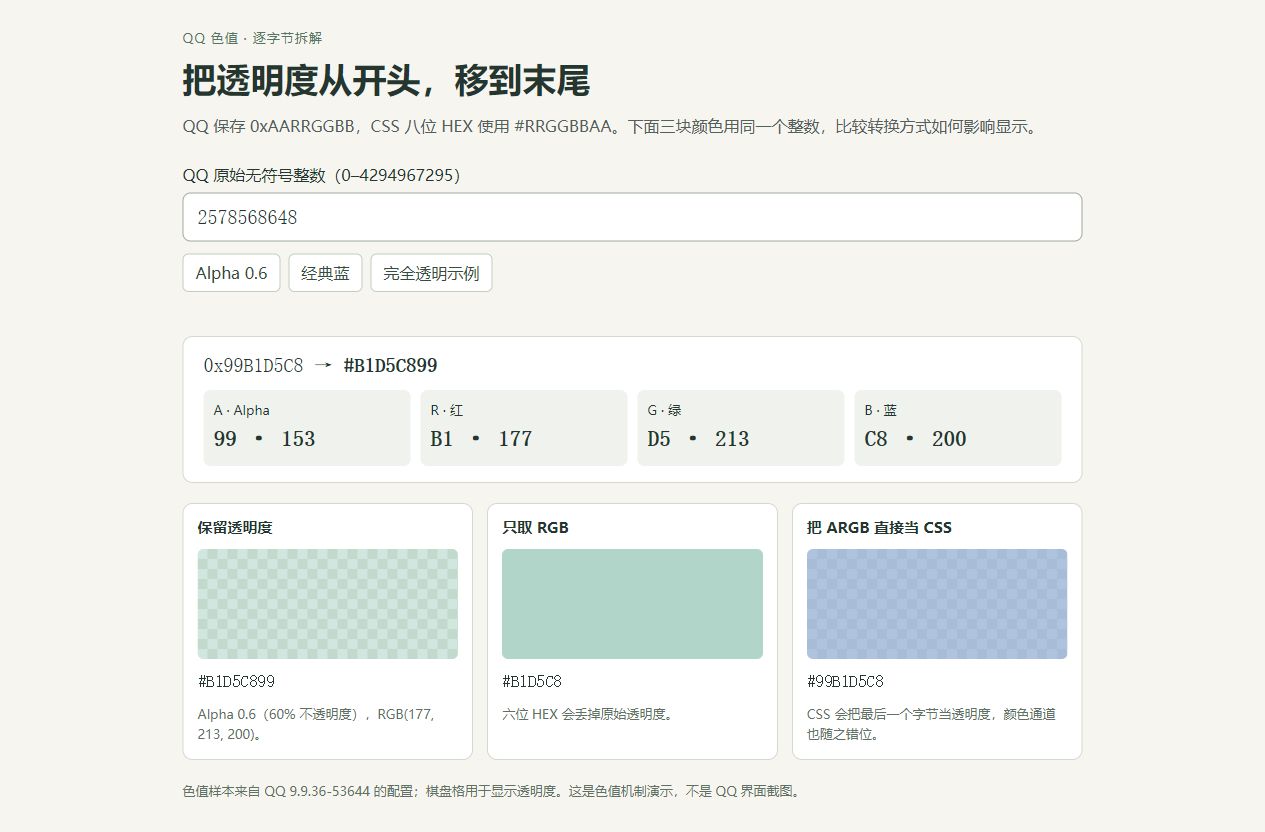Click the #B1D5C8 hex label

(x=532, y=681)
